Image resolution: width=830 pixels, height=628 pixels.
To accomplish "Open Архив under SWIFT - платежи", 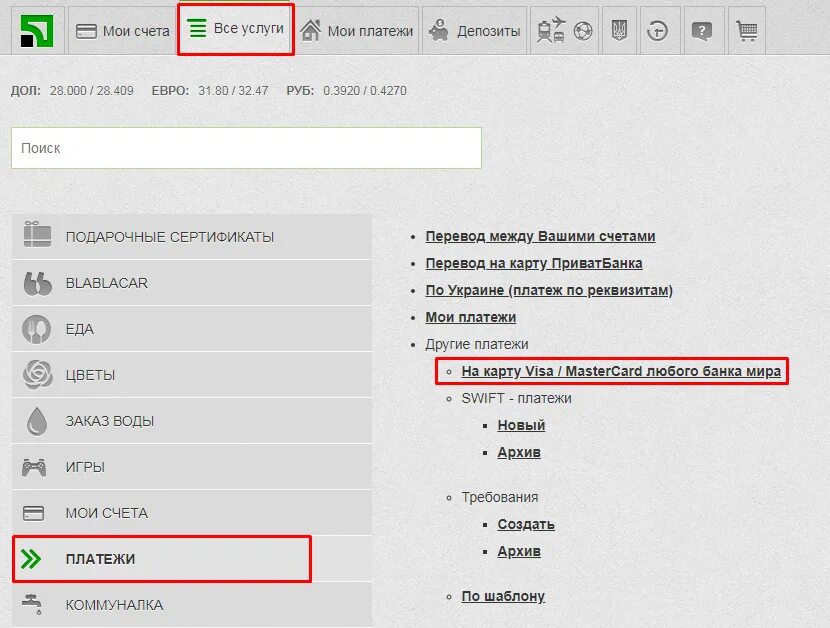I will 519,452.
